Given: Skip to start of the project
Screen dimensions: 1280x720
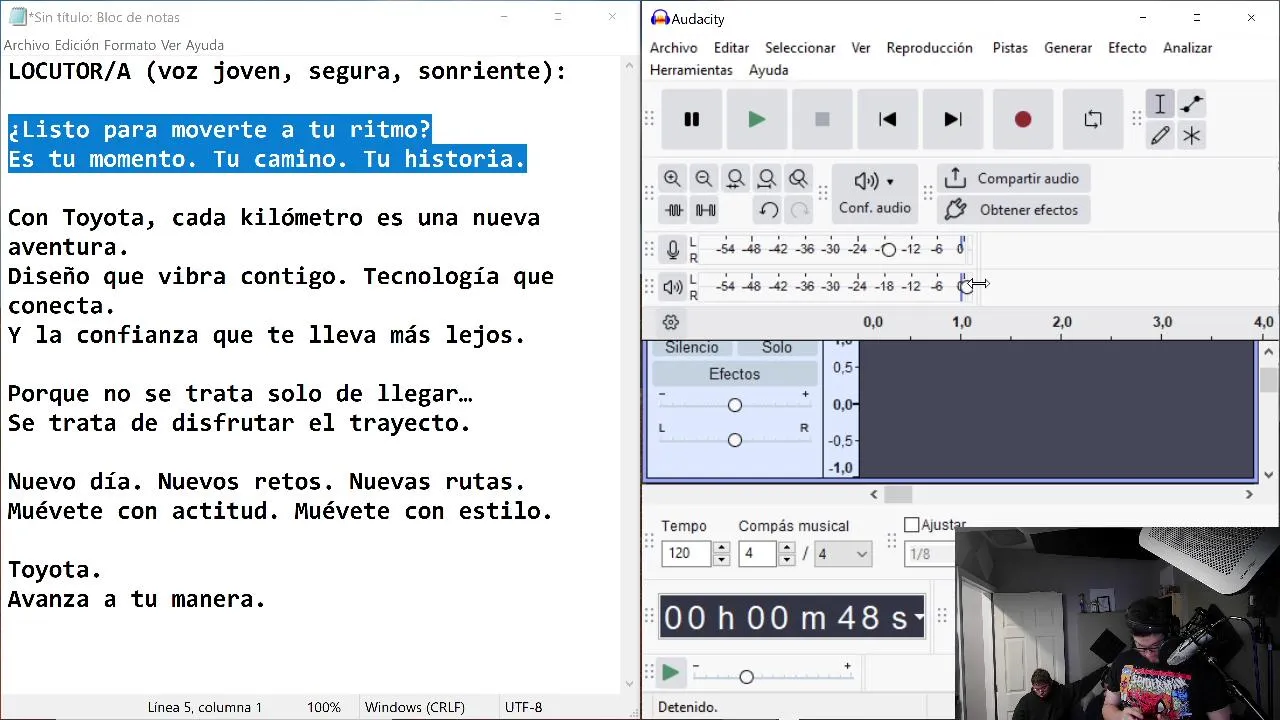Looking at the screenshot, I should [887, 119].
